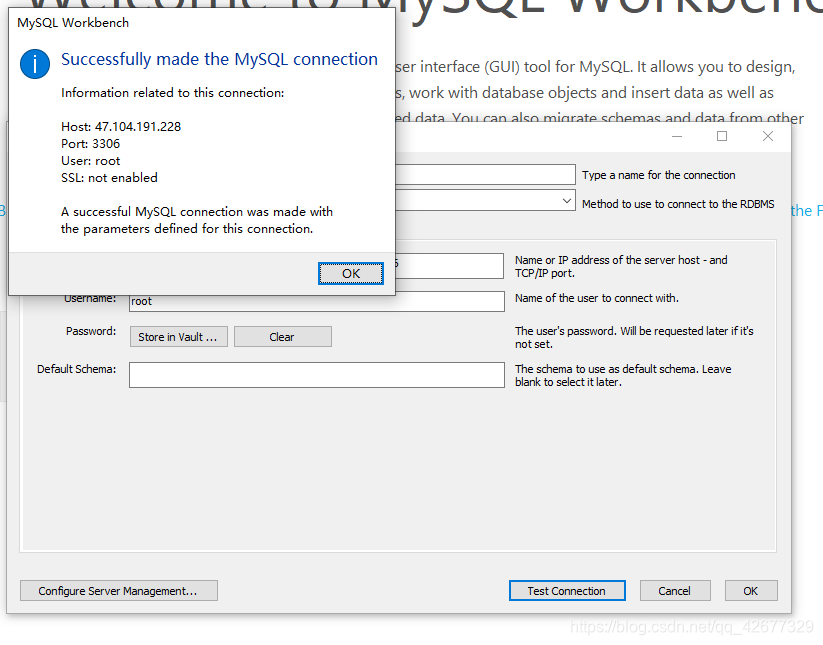Click the hostname input field
823x645 pixels.
point(449,266)
